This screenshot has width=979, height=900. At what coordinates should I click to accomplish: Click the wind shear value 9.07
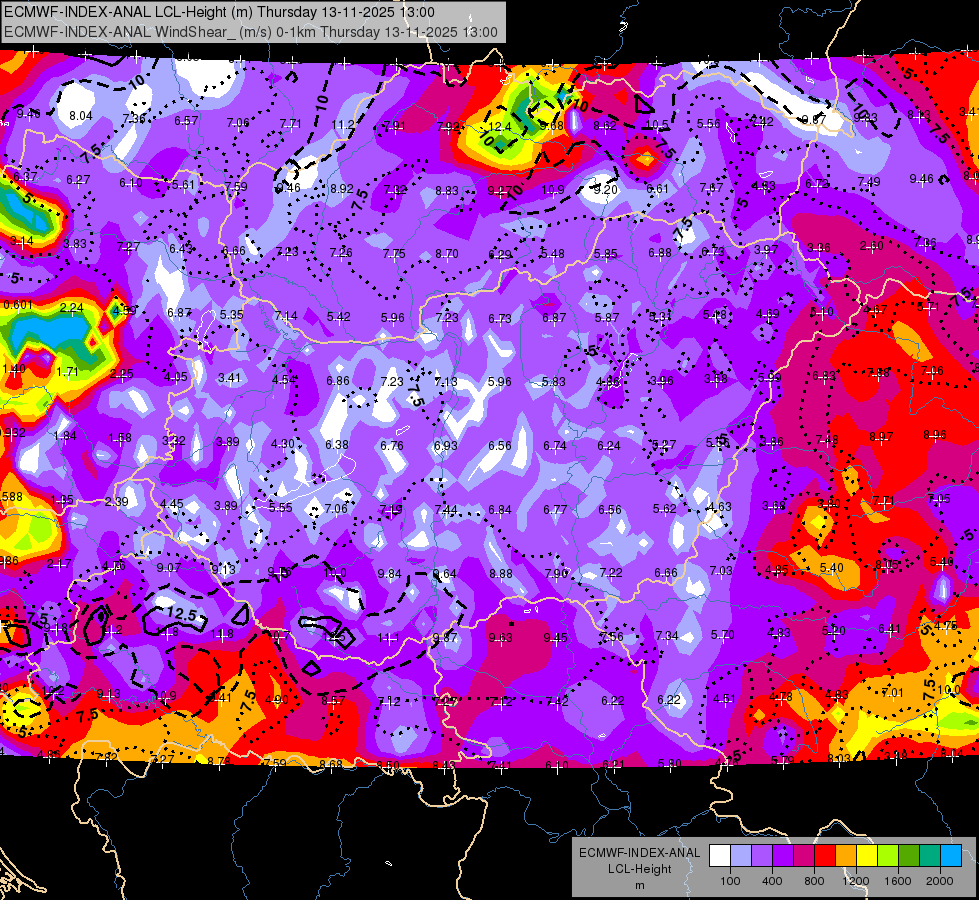tap(169, 568)
